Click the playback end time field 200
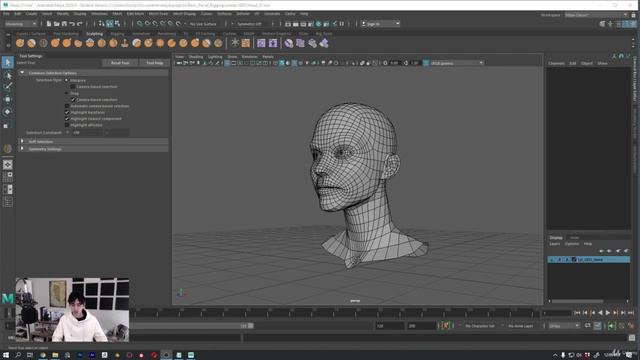The image size is (640, 360). click(x=422, y=326)
